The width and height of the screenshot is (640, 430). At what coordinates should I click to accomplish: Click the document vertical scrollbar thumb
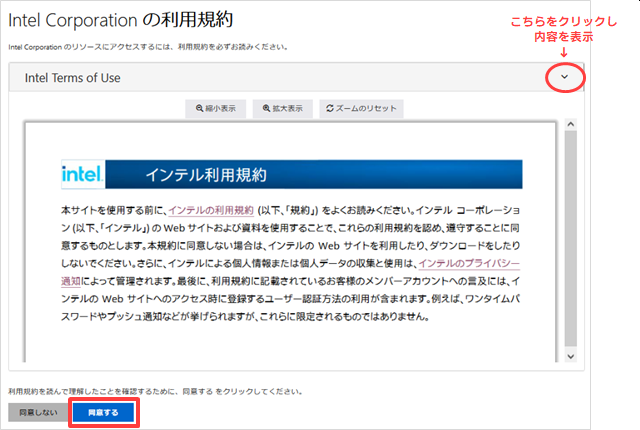571,238
